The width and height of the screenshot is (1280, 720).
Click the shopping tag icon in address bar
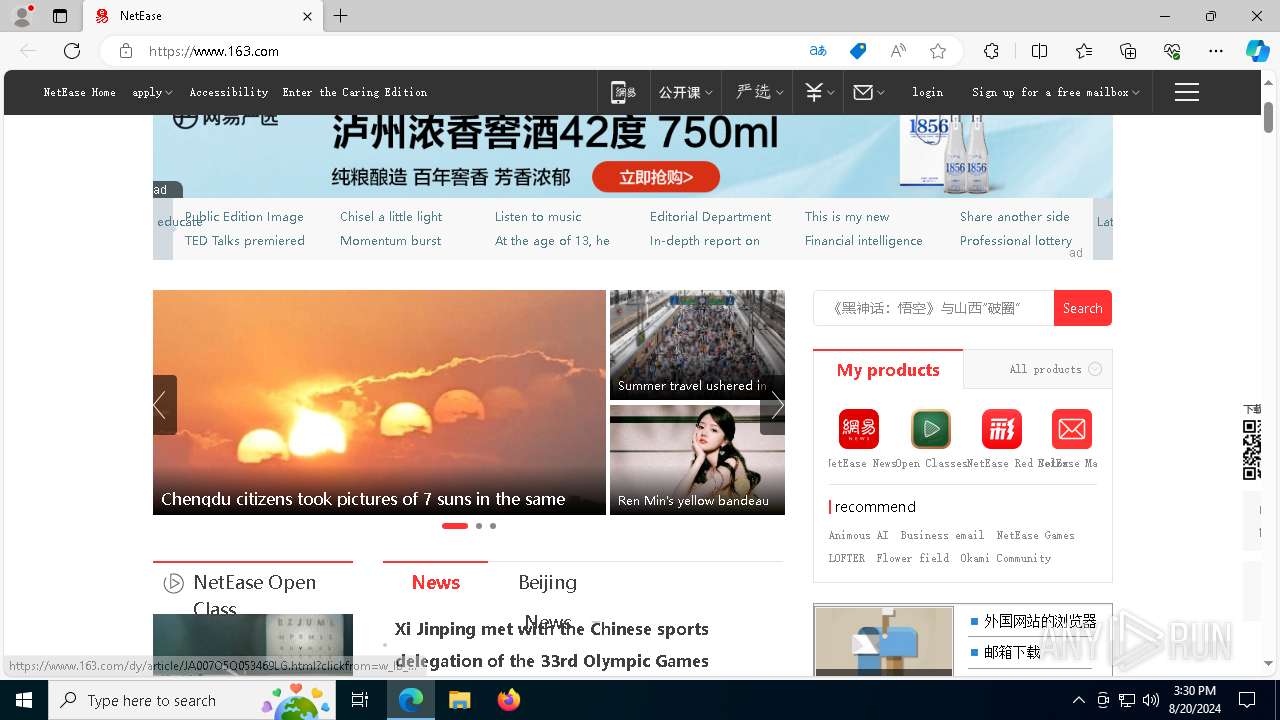[858, 51]
